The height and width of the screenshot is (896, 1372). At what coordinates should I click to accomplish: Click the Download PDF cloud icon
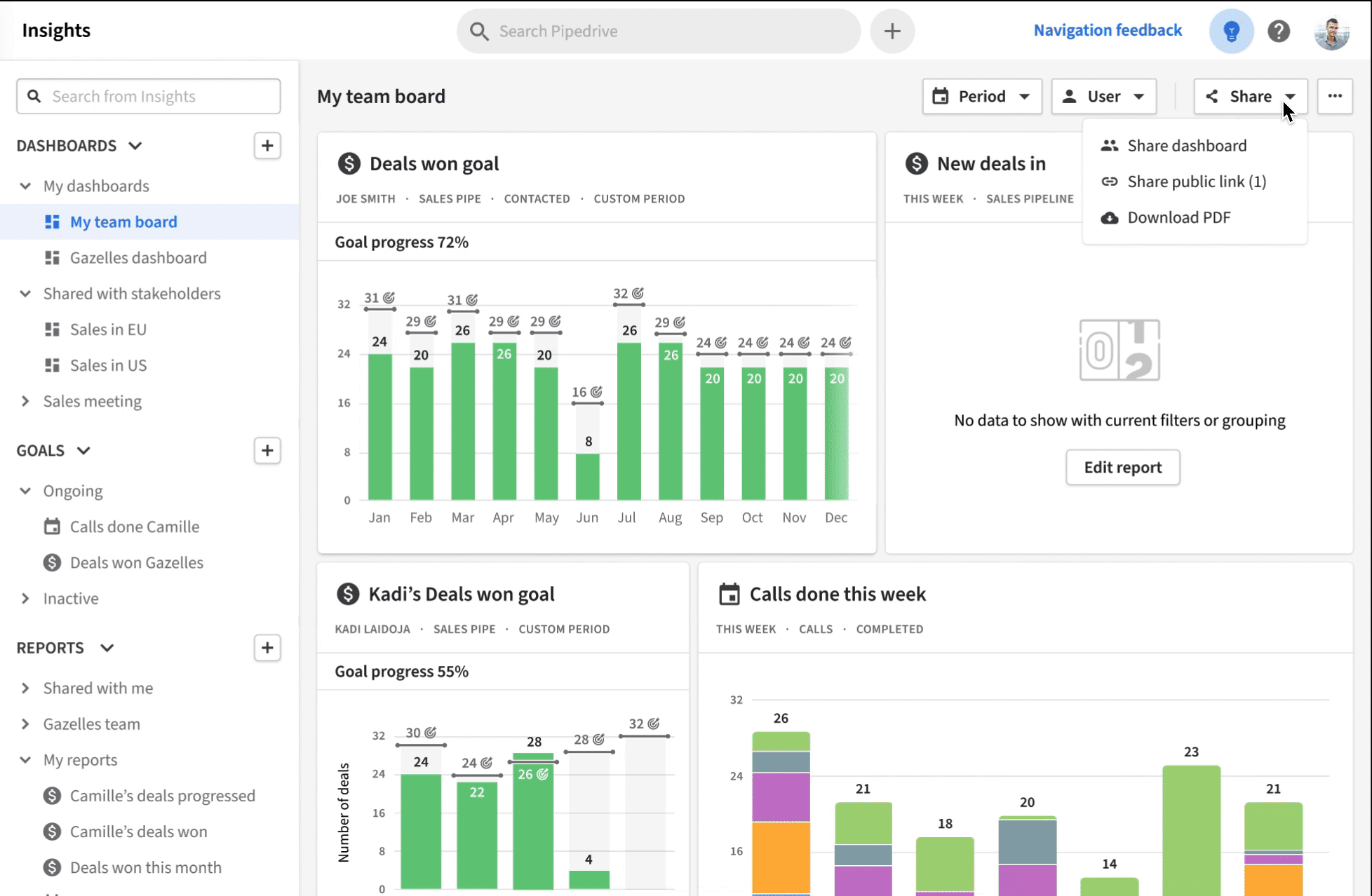[x=1109, y=217]
